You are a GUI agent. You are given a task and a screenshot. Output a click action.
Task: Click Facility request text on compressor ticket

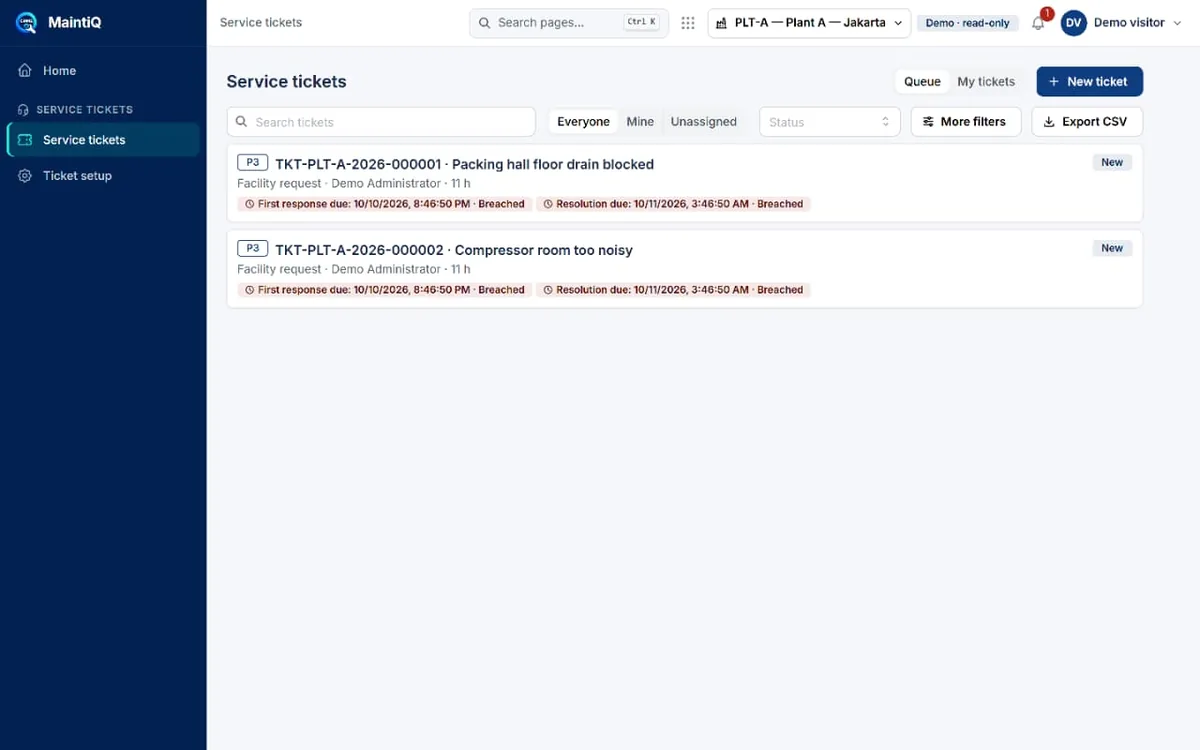279,270
